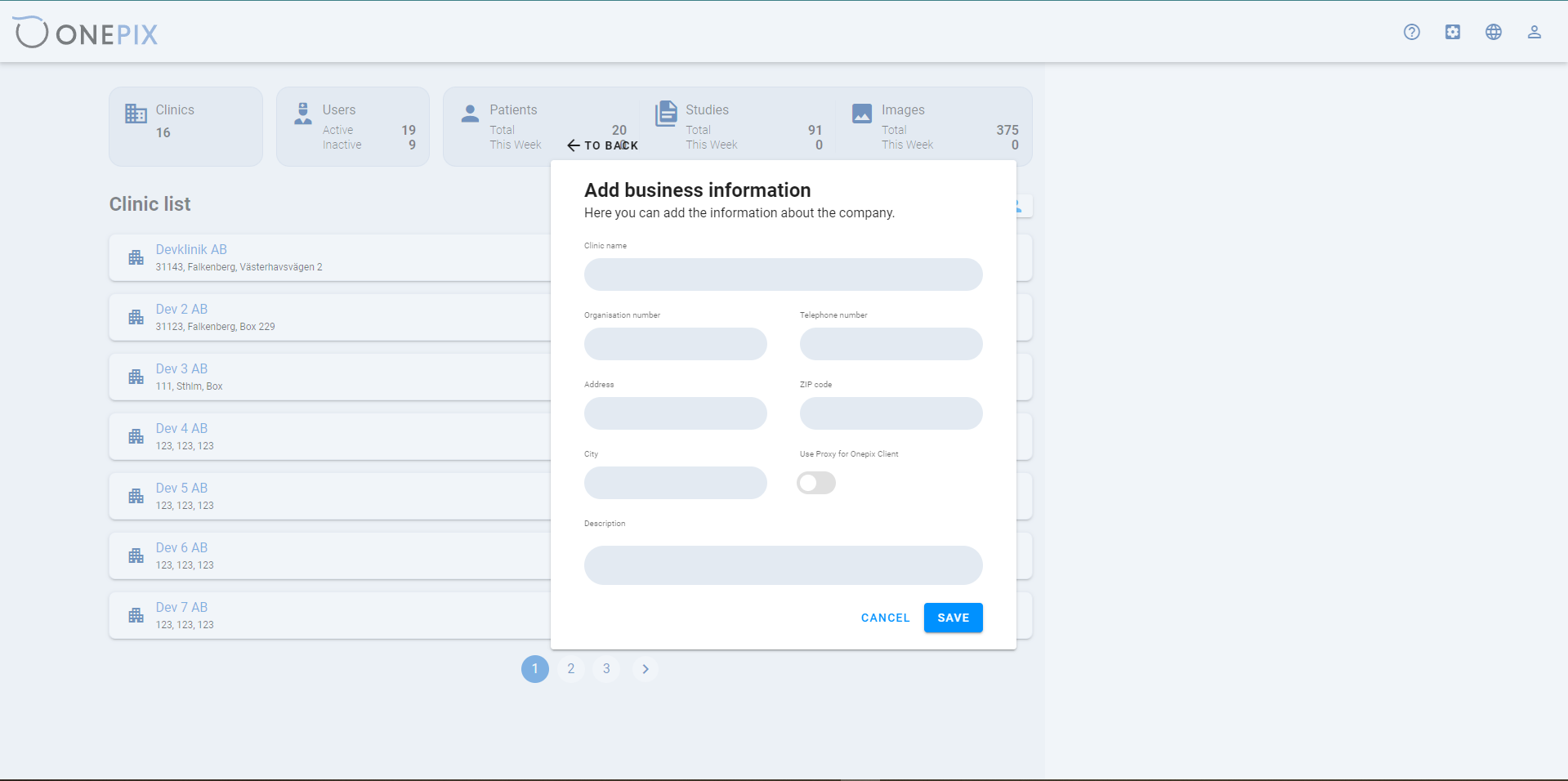Click the Organisation number field

675,344
